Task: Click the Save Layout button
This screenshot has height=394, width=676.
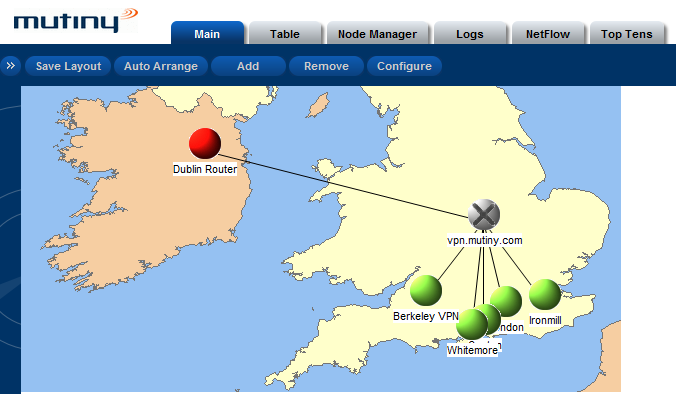Action: point(68,66)
